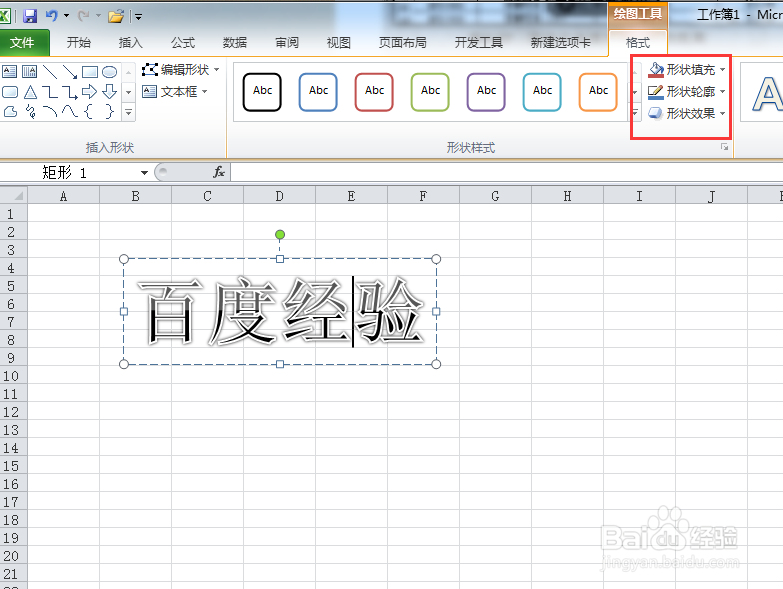Select column D header

[279, 196]
